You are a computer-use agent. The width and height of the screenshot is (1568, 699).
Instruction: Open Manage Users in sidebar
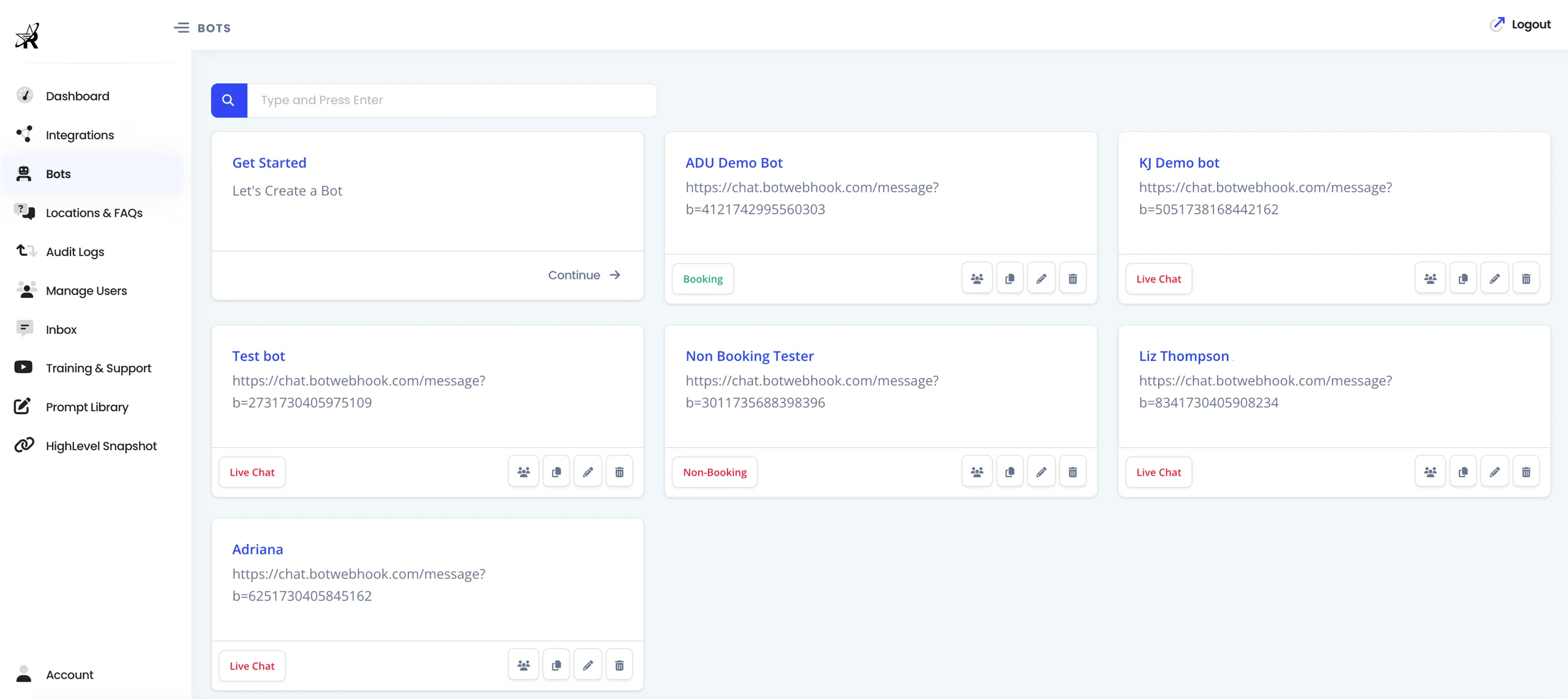tap(92, 290)
